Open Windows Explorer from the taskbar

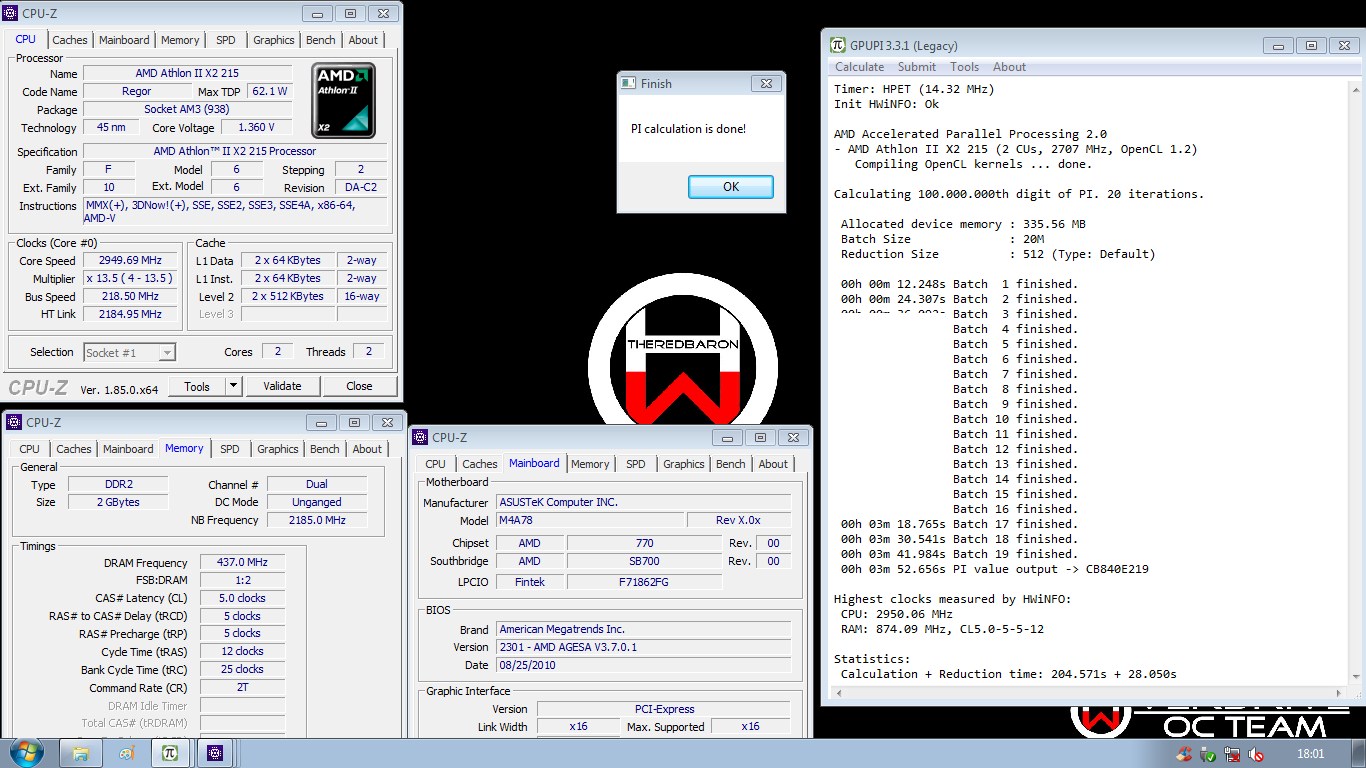pyautogui.click(x=81, y=752)
